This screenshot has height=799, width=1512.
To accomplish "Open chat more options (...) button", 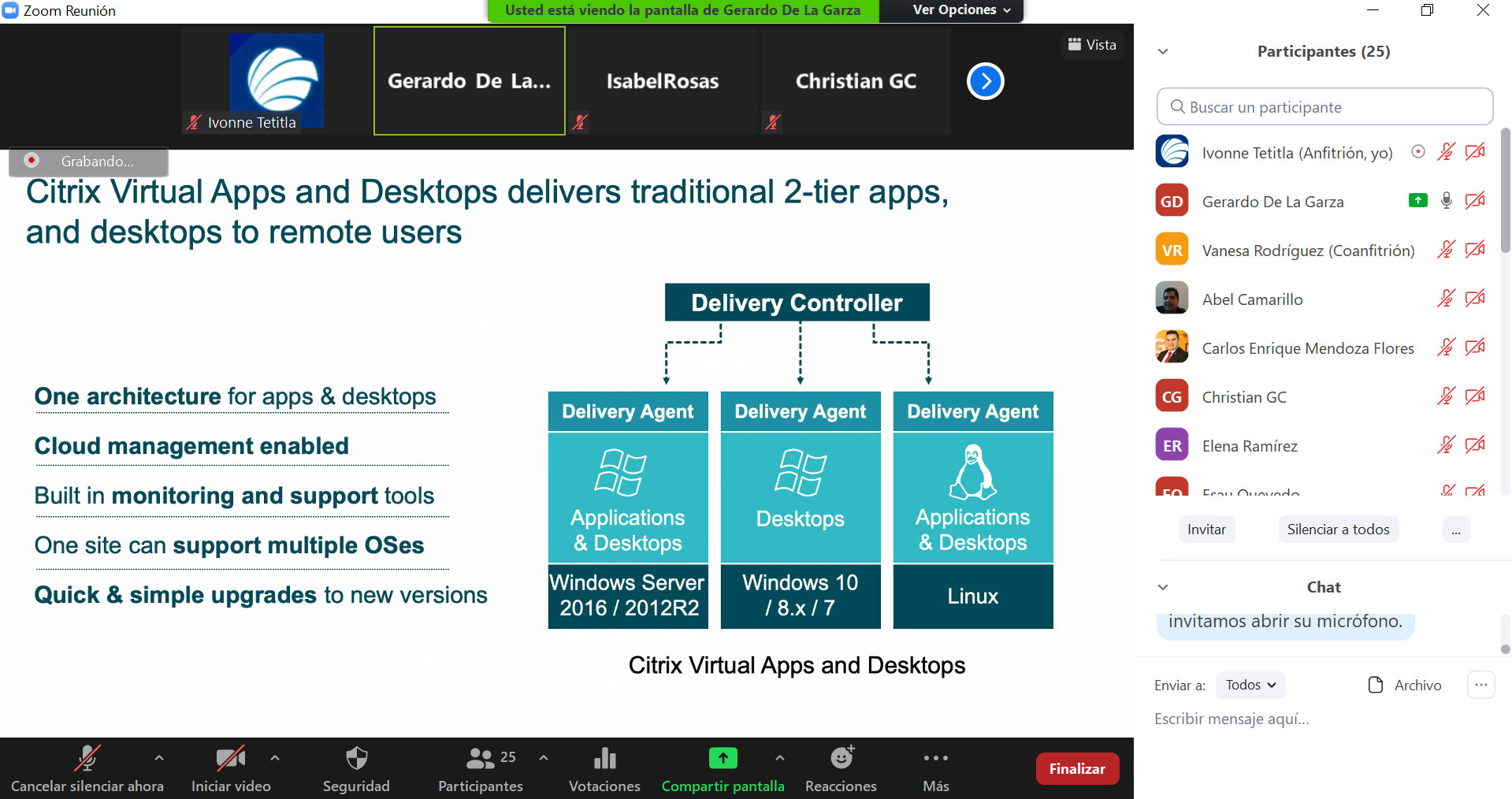I will (x=1480, y=686).
